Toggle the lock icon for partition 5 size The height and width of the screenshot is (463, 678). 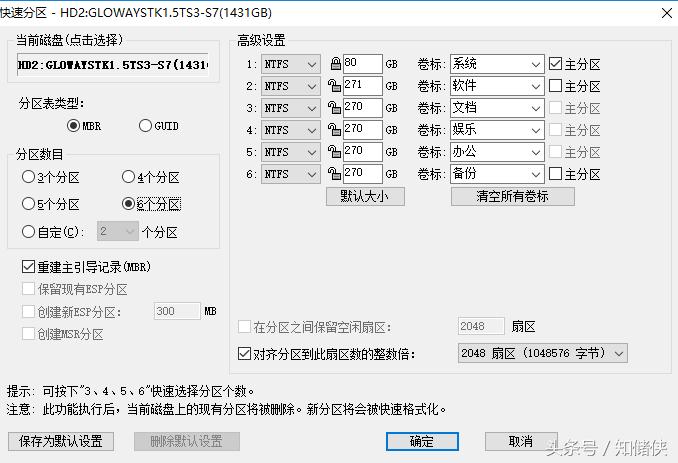[x=334, y=152]
